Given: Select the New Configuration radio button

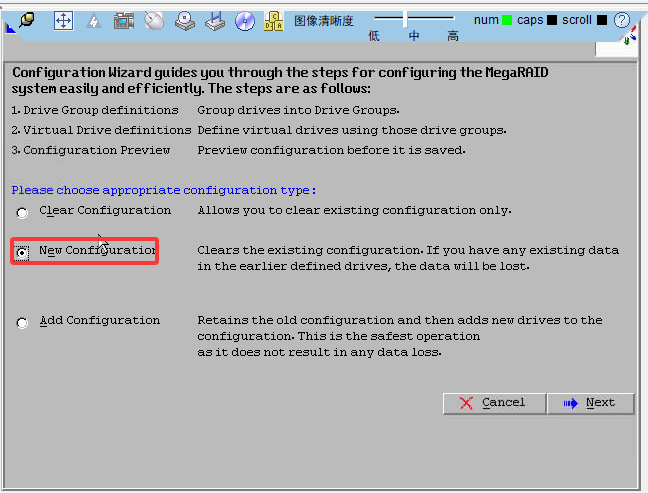Looking at the screenshot, I should 22,252.
